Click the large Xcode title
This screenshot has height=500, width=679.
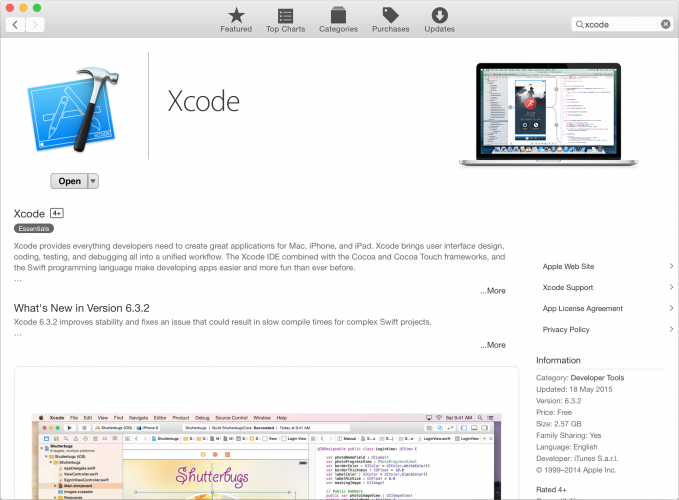pyautogui.click(x=204, y=101)
